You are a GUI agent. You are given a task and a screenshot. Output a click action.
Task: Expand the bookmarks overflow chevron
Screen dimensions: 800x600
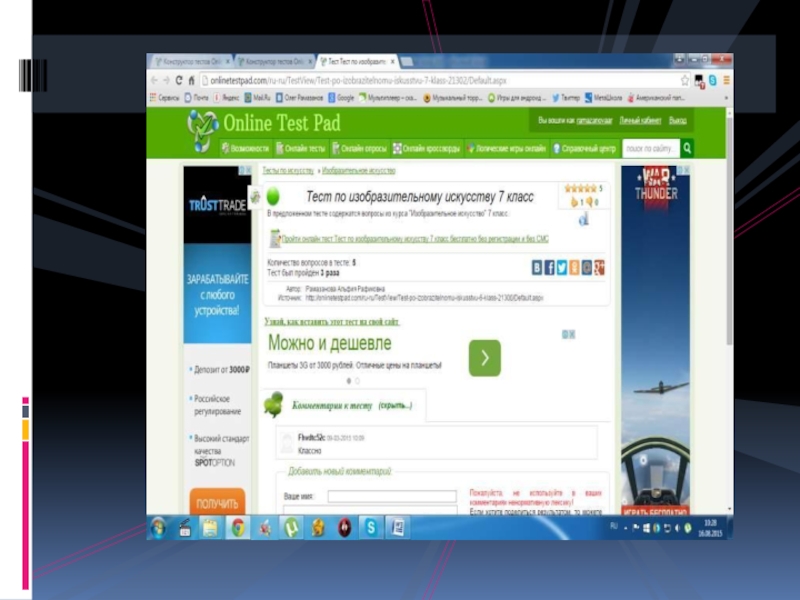coord(726,97)
